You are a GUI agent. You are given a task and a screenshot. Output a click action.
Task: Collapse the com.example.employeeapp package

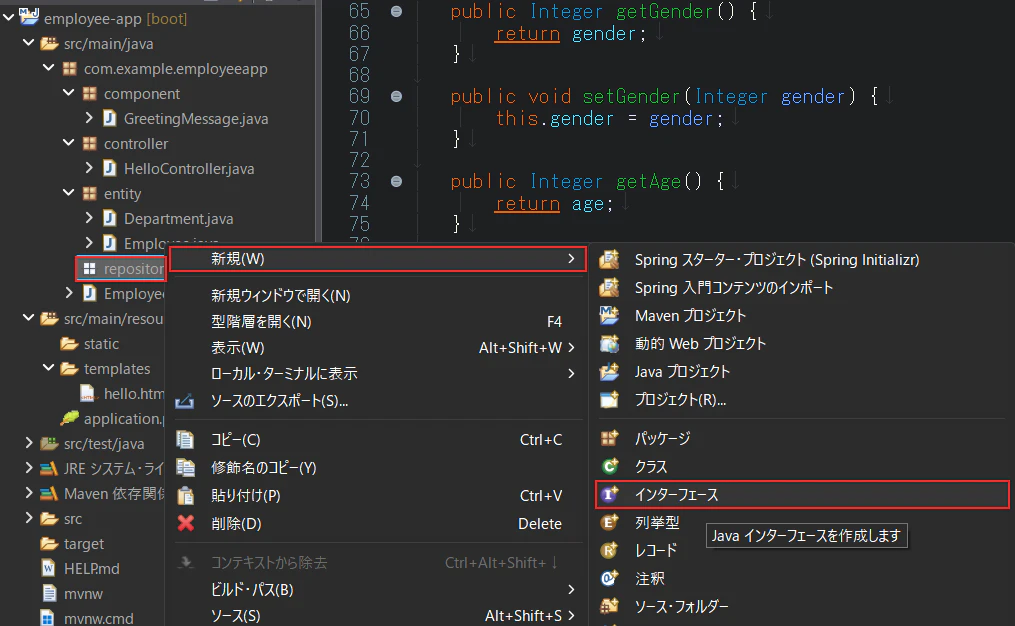click(x=49, y=68)
